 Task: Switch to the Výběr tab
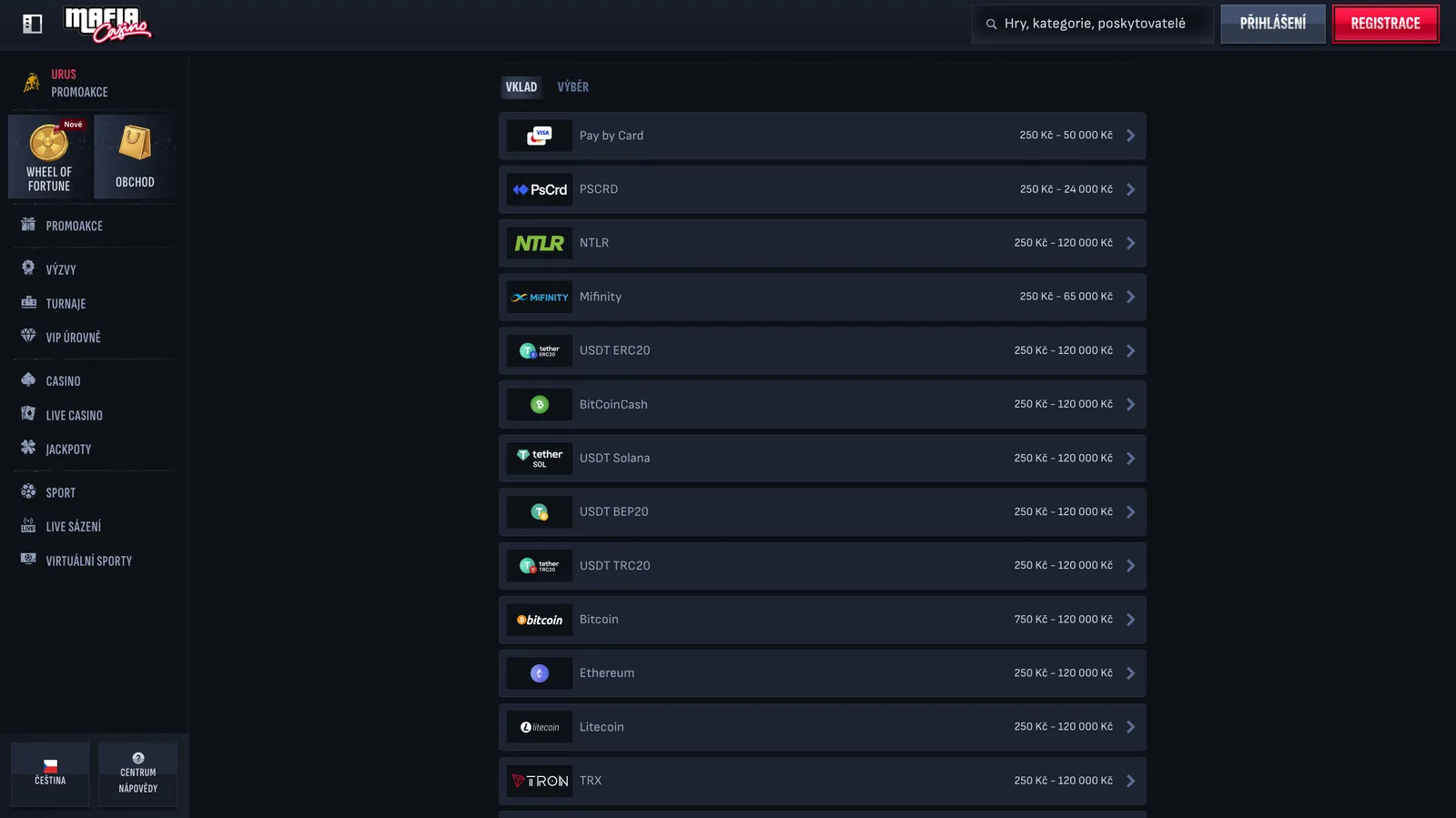point(573,87)
